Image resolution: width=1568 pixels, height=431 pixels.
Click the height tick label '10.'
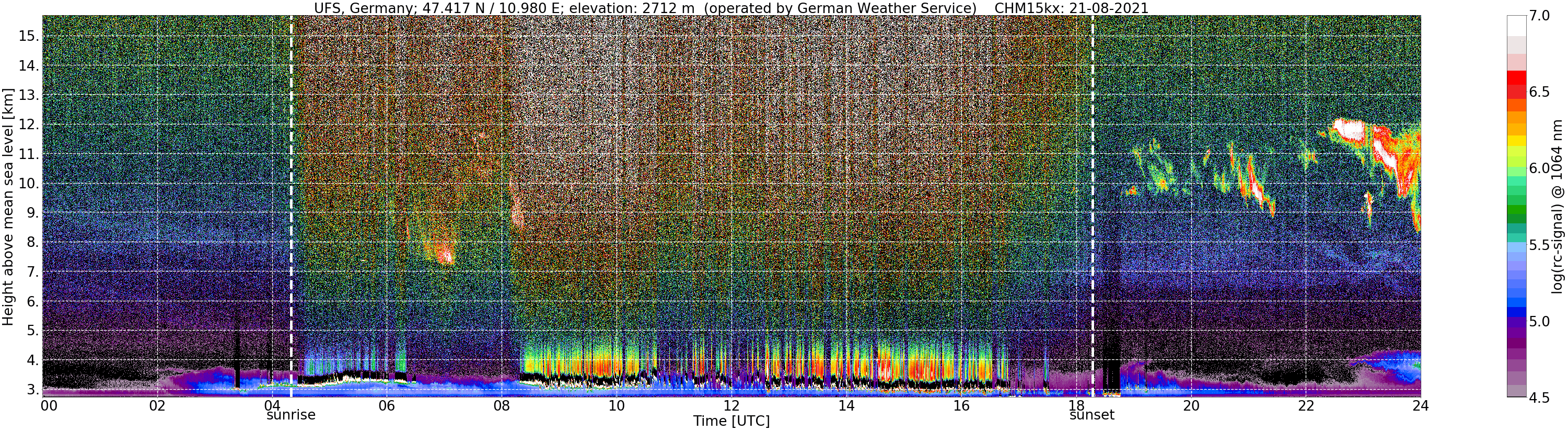[29, 184]
